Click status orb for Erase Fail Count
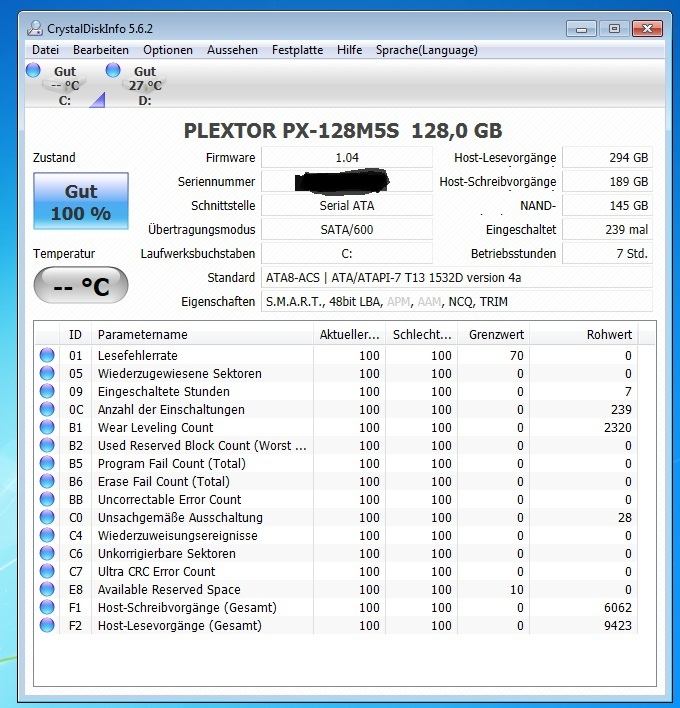This screenshot has height=708, width=680. [x=47, y=481]
